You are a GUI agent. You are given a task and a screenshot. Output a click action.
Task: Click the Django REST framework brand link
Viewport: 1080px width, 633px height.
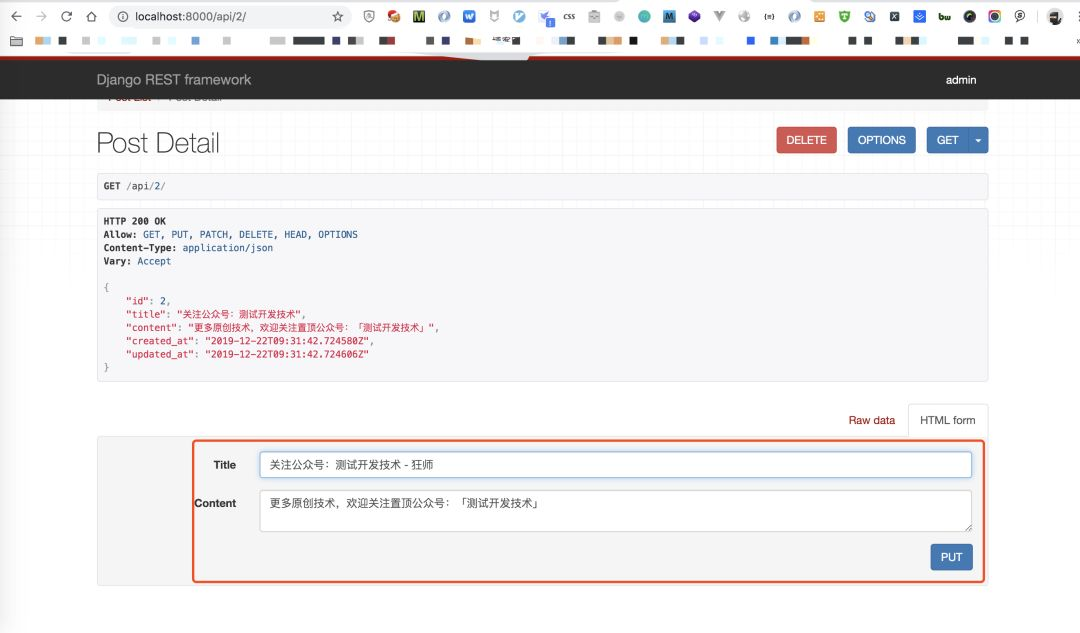[174, 80]
